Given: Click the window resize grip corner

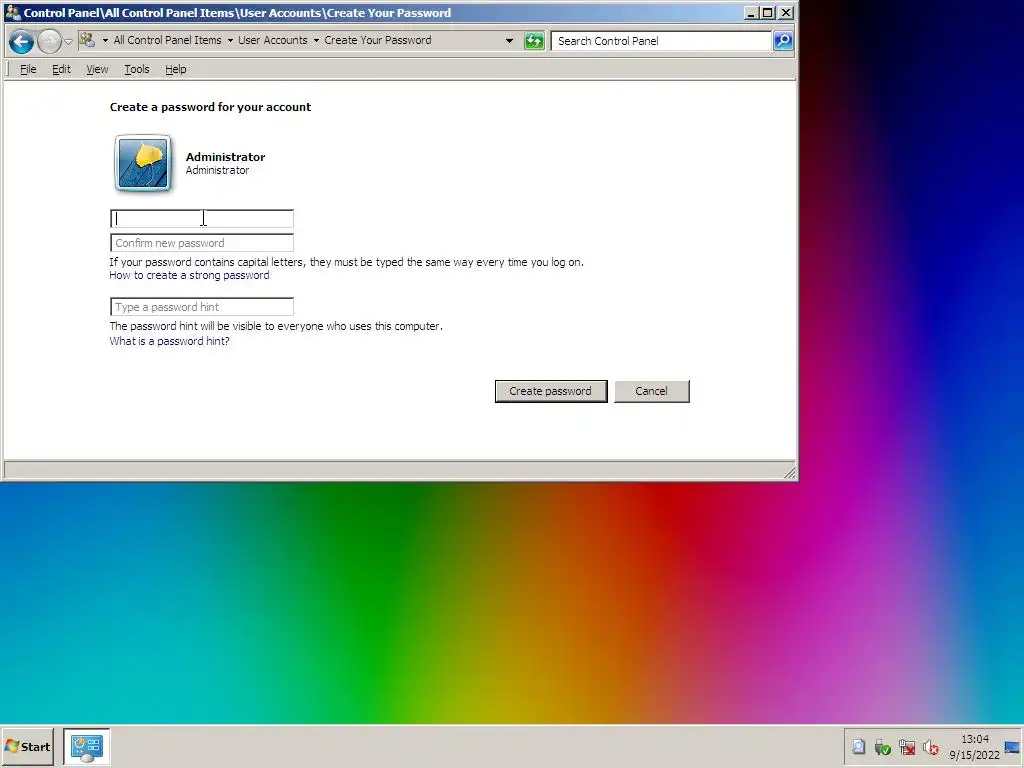Looking at the screenshot, I should click(790, 472).
